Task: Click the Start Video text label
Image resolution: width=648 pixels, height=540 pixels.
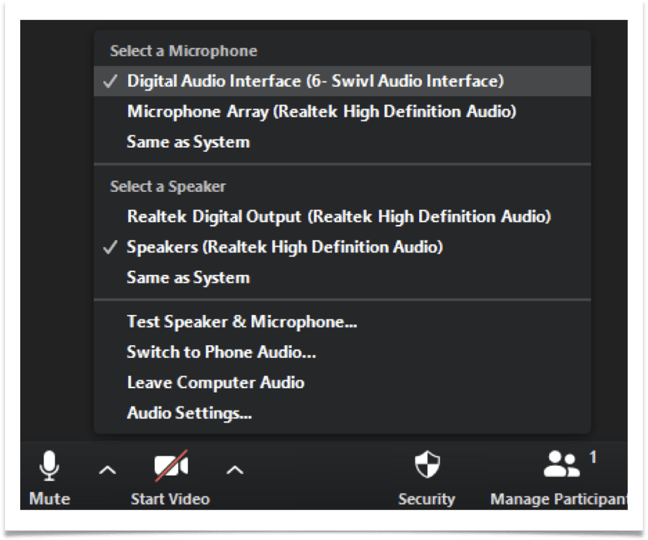Action: coord(170,498)
